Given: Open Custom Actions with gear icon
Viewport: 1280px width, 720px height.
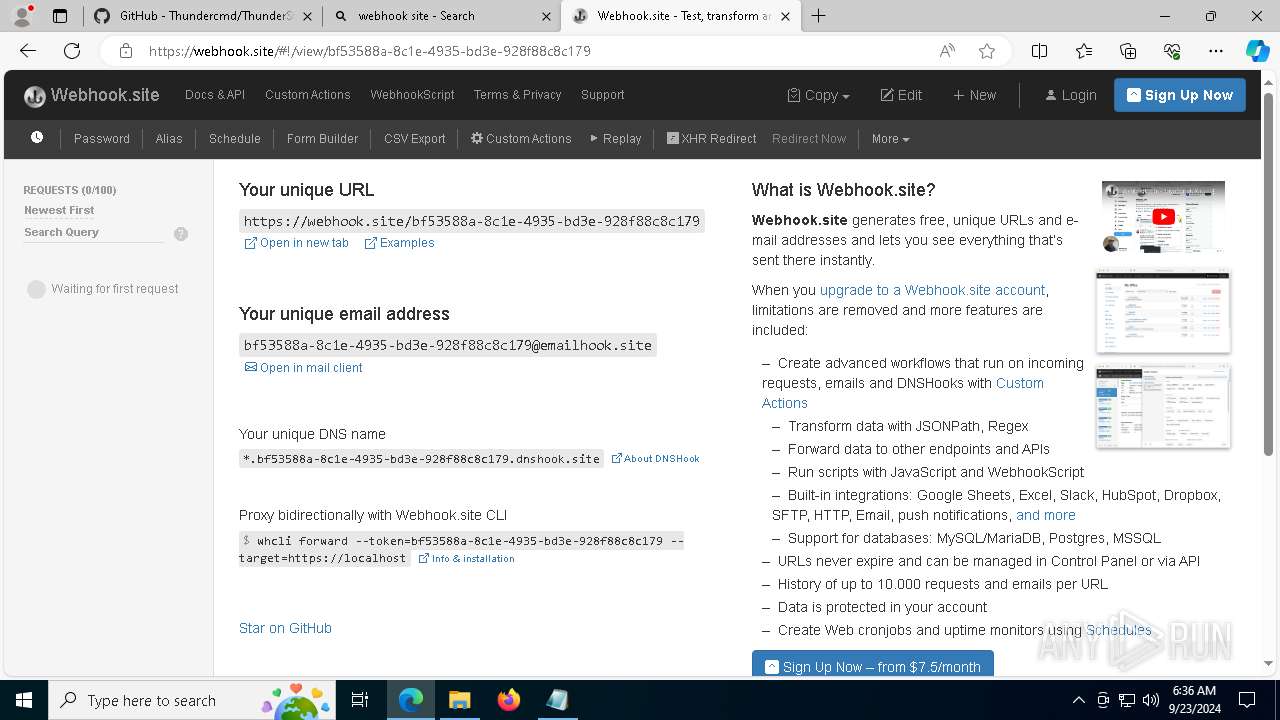Looking at the screenshot, I should (521, 138).
